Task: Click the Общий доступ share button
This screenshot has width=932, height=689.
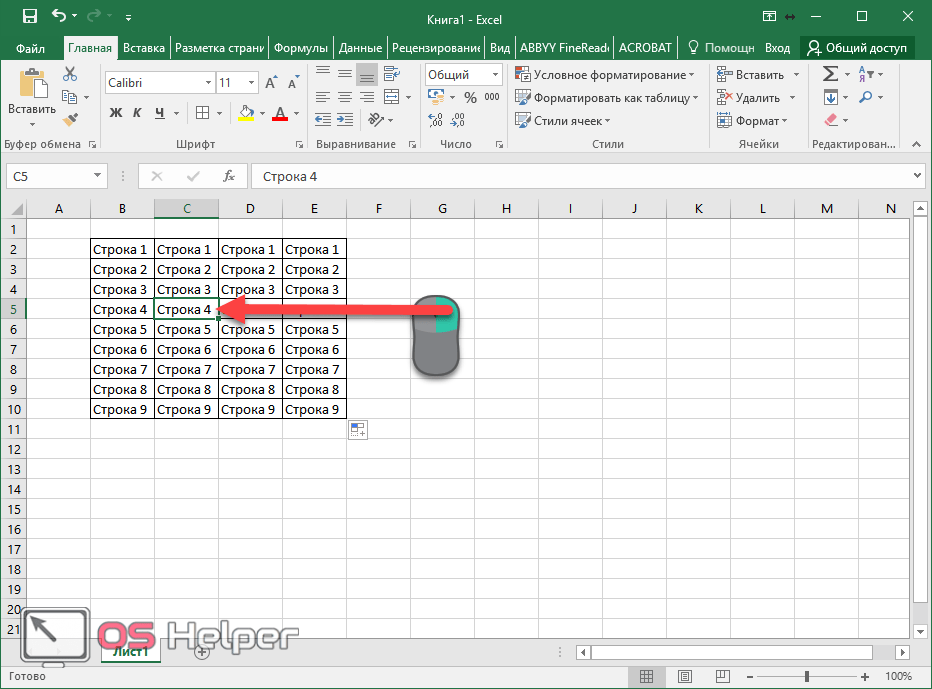Action: click(857, 48)
